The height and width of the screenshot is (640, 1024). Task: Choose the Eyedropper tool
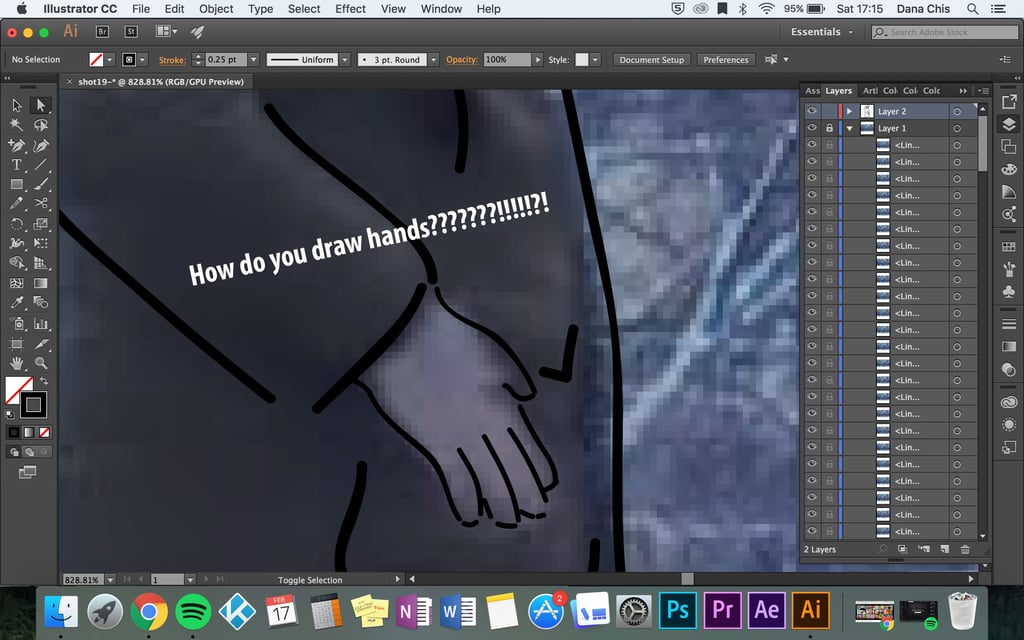click(x=17, y=303)
